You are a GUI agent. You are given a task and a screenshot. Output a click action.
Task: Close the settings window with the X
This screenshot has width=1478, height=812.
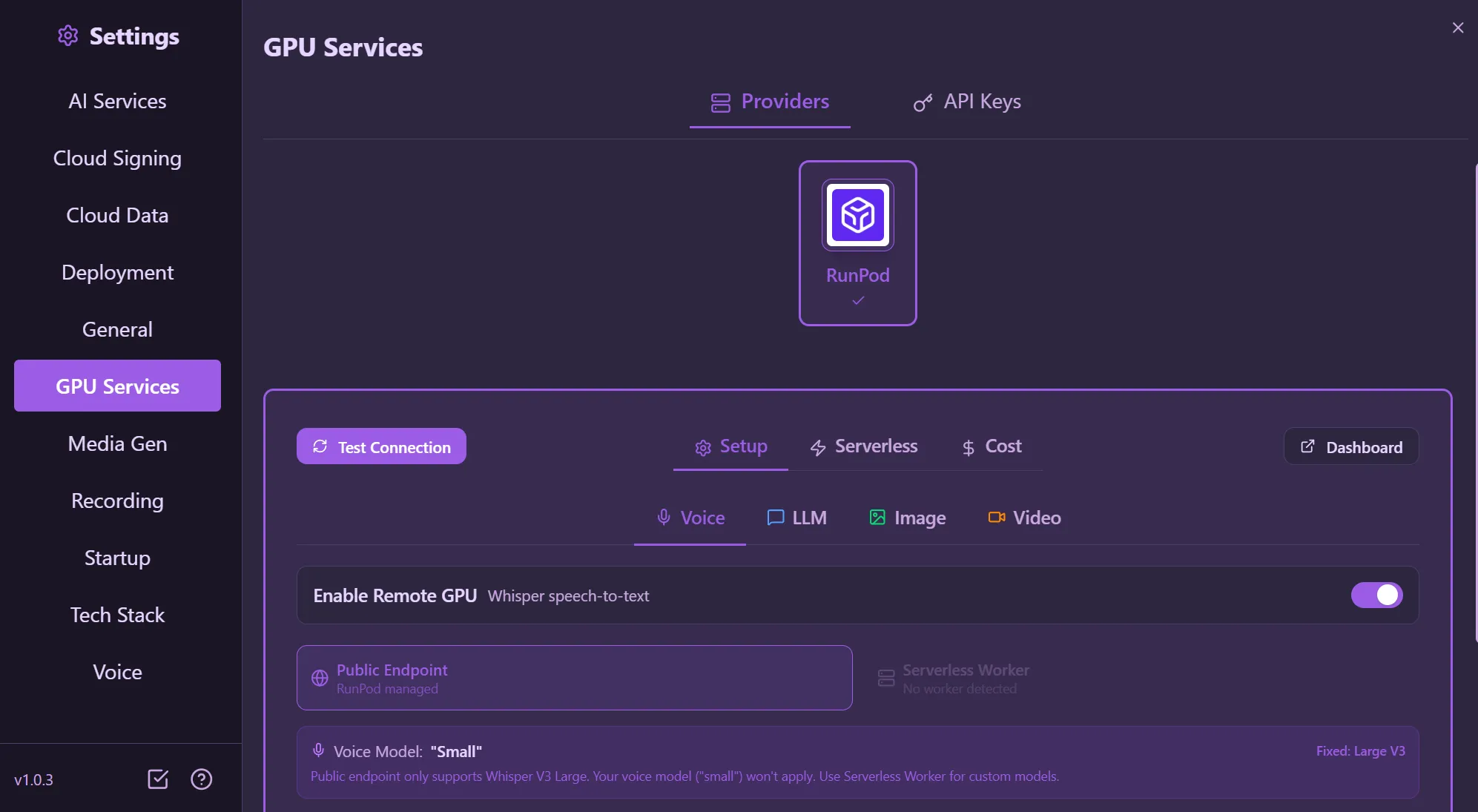point(1457,27)
